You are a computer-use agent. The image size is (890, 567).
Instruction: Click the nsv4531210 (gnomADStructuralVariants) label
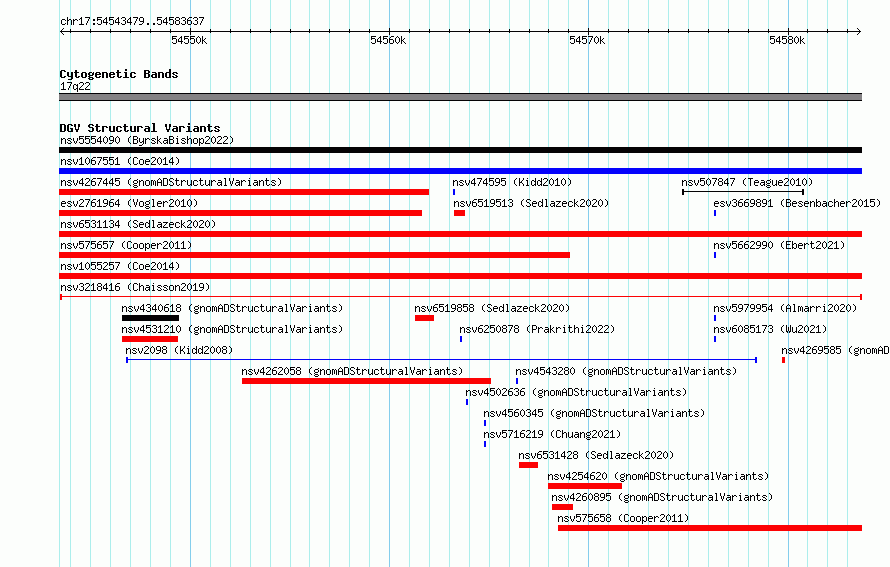tap(232, 329)
